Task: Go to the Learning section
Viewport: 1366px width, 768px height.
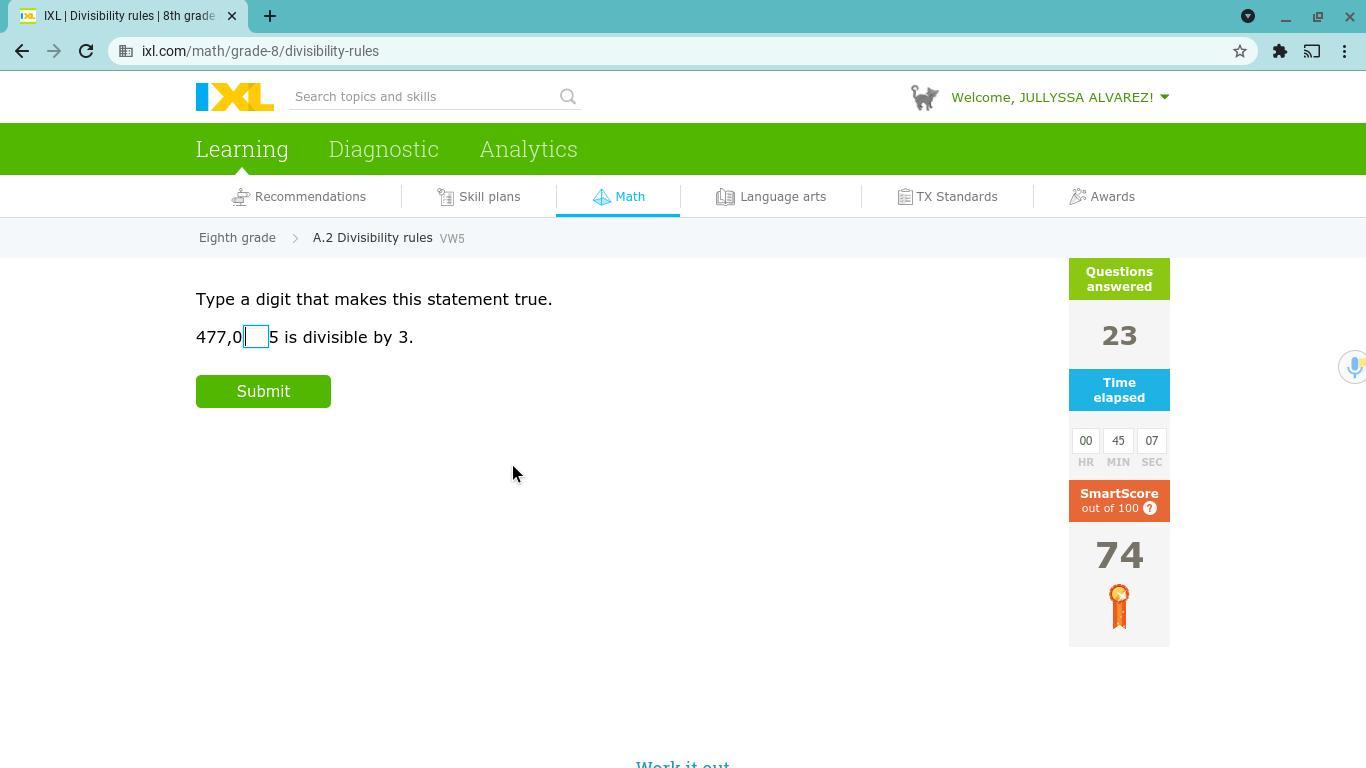Action: tap(242, 149)
